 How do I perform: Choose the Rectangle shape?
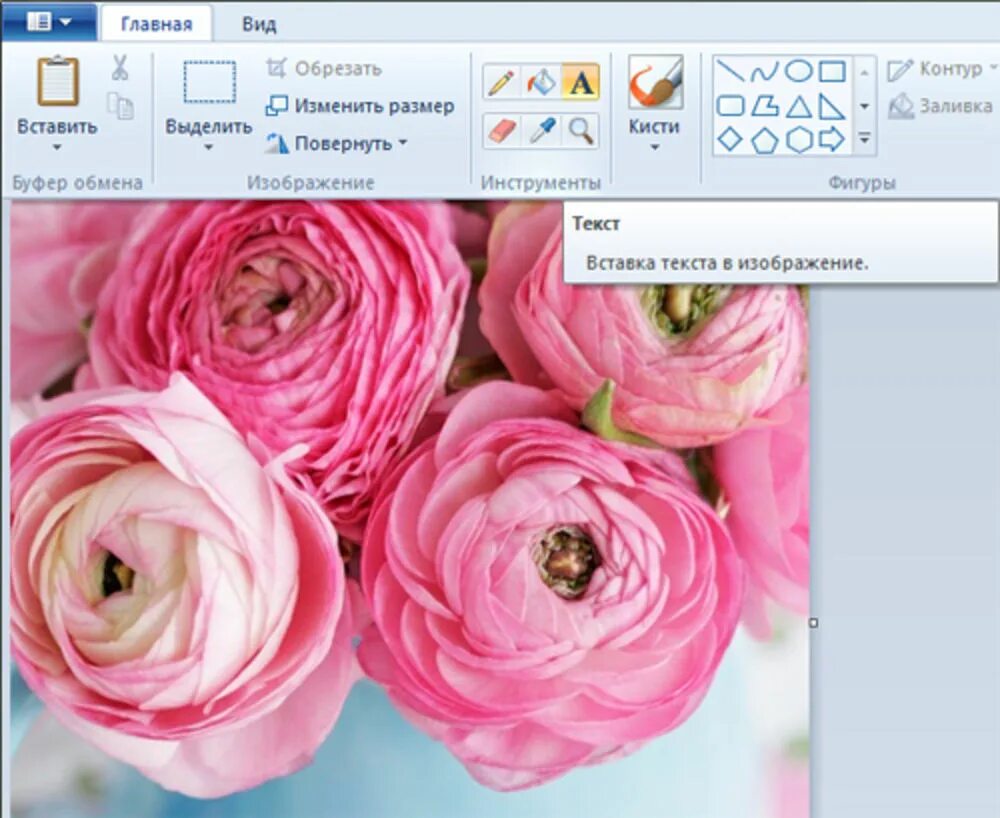click(832, 71)
